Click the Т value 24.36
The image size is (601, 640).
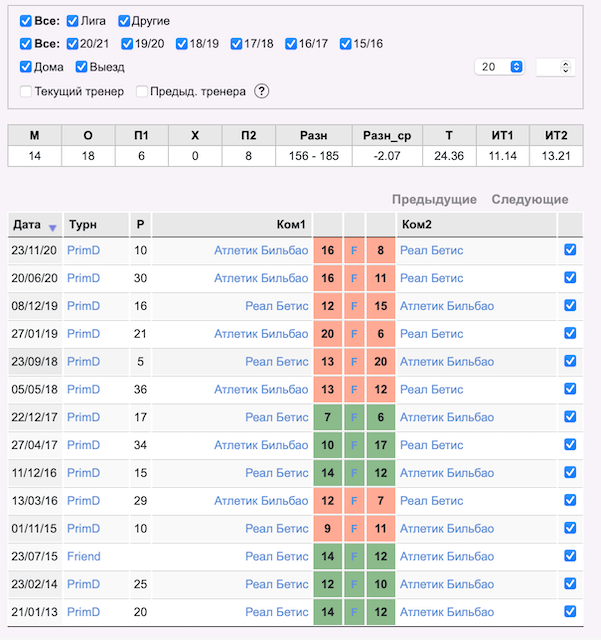[449, 156]
